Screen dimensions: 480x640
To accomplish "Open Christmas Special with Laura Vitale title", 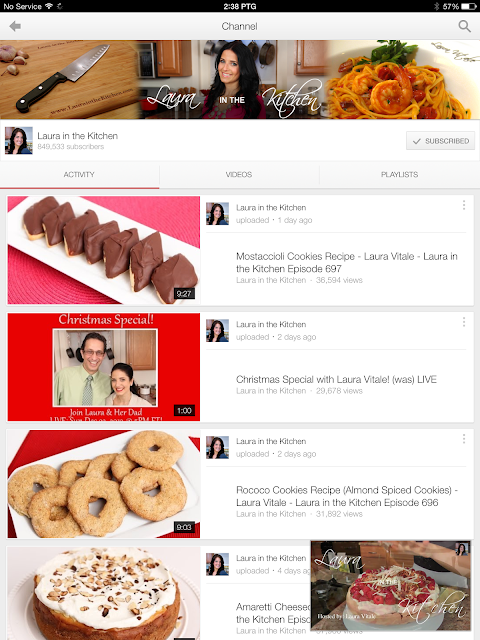I will click(336, 380).
